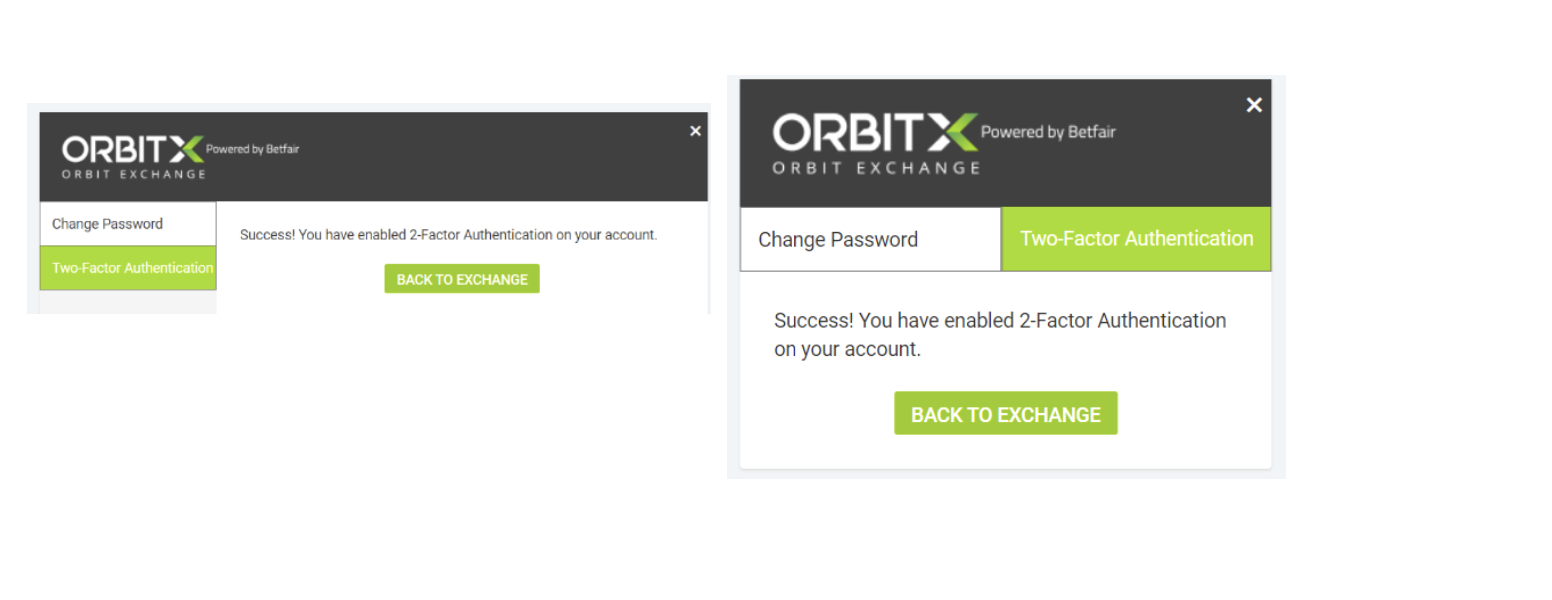This screenshot has height=600, width=1552.
Task: Click Powered by Betfair in the wide dialog header
Action: [252, 150]
